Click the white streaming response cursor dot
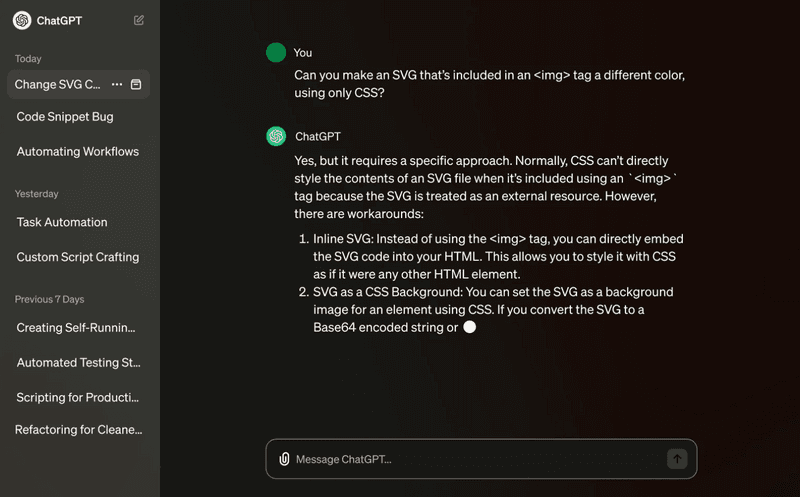800x497 pixels. point(470,327)
